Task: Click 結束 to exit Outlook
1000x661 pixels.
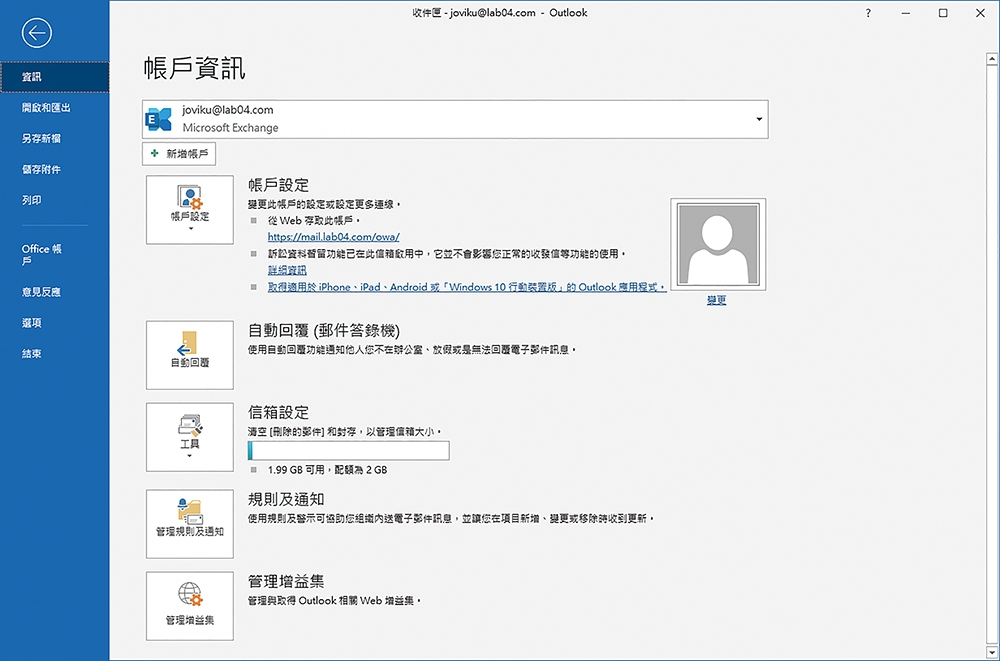Action: (55, 353)
